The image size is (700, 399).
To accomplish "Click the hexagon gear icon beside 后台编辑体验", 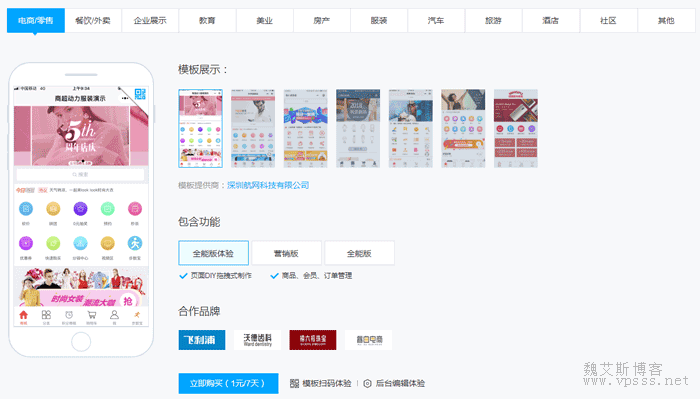I will coord(367,383).
